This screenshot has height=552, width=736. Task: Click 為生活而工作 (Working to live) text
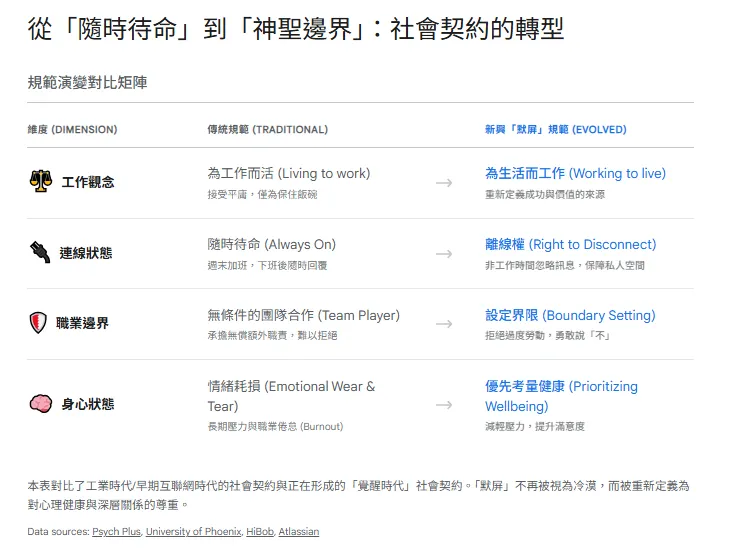(x=575, y=173)
